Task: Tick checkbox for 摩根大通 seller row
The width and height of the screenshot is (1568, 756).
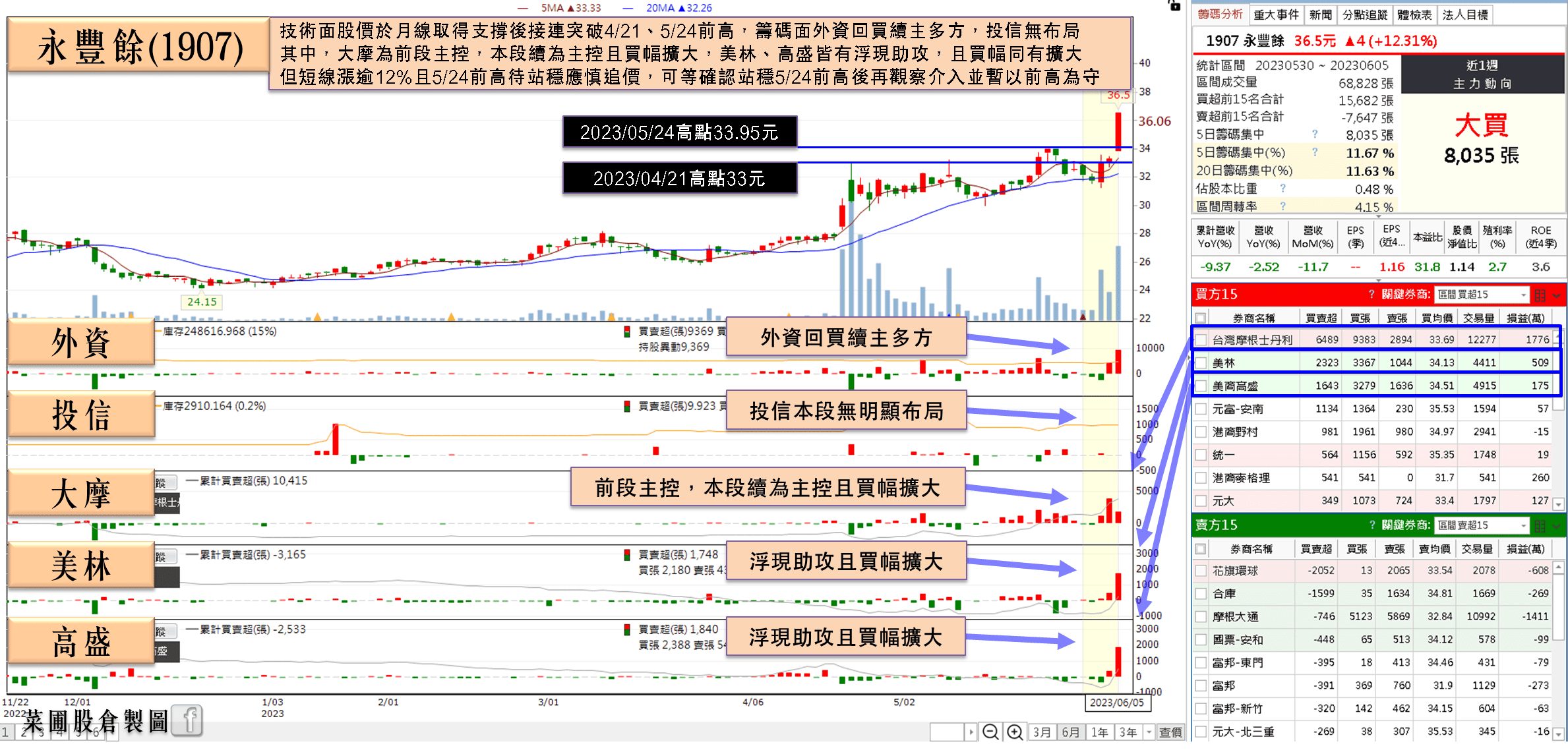Action: (x=1201, y=617)
